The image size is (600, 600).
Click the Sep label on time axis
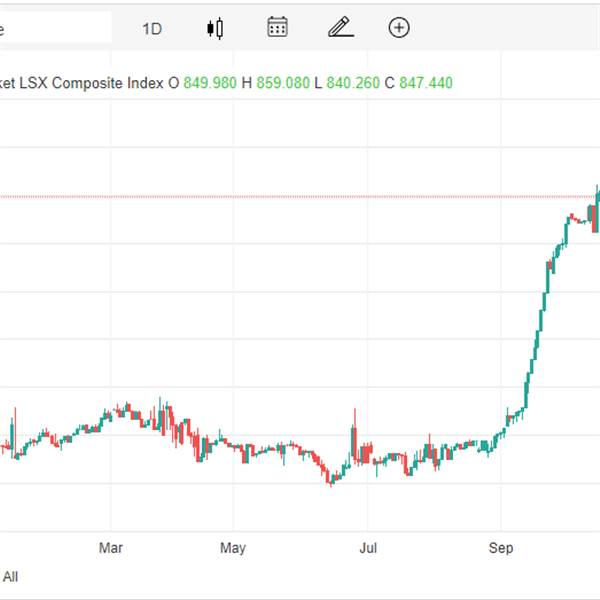(501, 548)
